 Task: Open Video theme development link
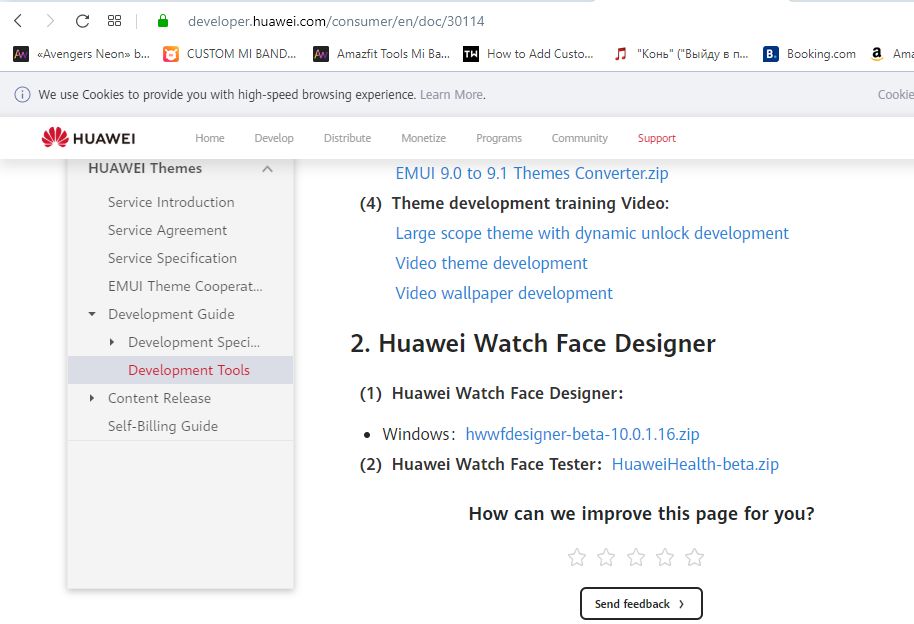point(491,263)
